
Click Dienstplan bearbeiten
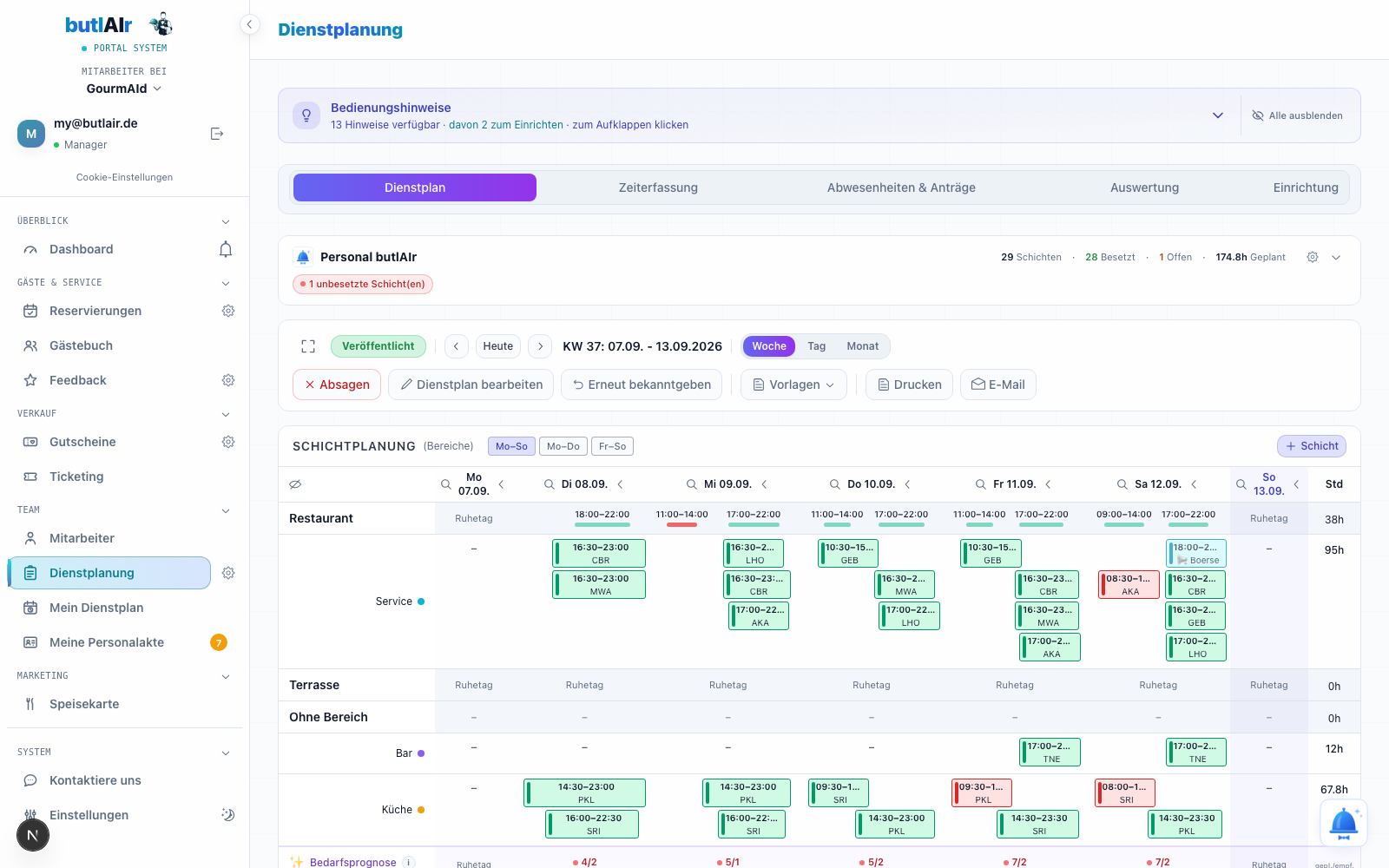(x=471, y=385)
